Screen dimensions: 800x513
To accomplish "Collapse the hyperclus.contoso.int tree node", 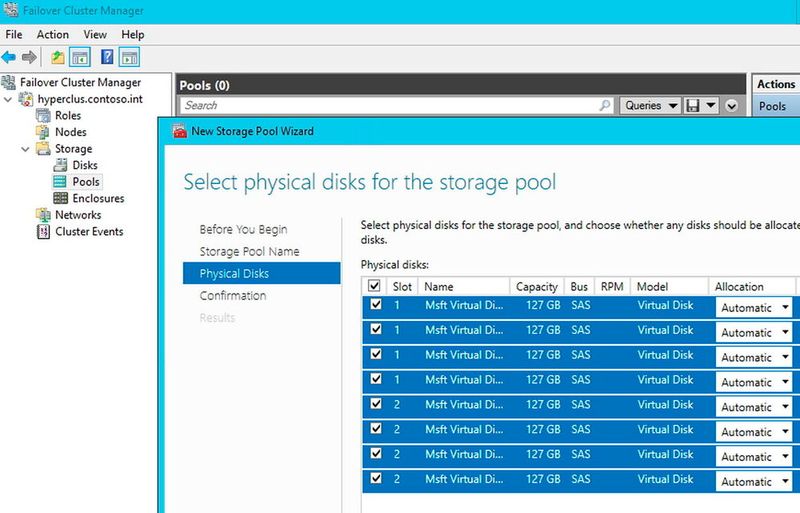I will click(x=8, y=99).
